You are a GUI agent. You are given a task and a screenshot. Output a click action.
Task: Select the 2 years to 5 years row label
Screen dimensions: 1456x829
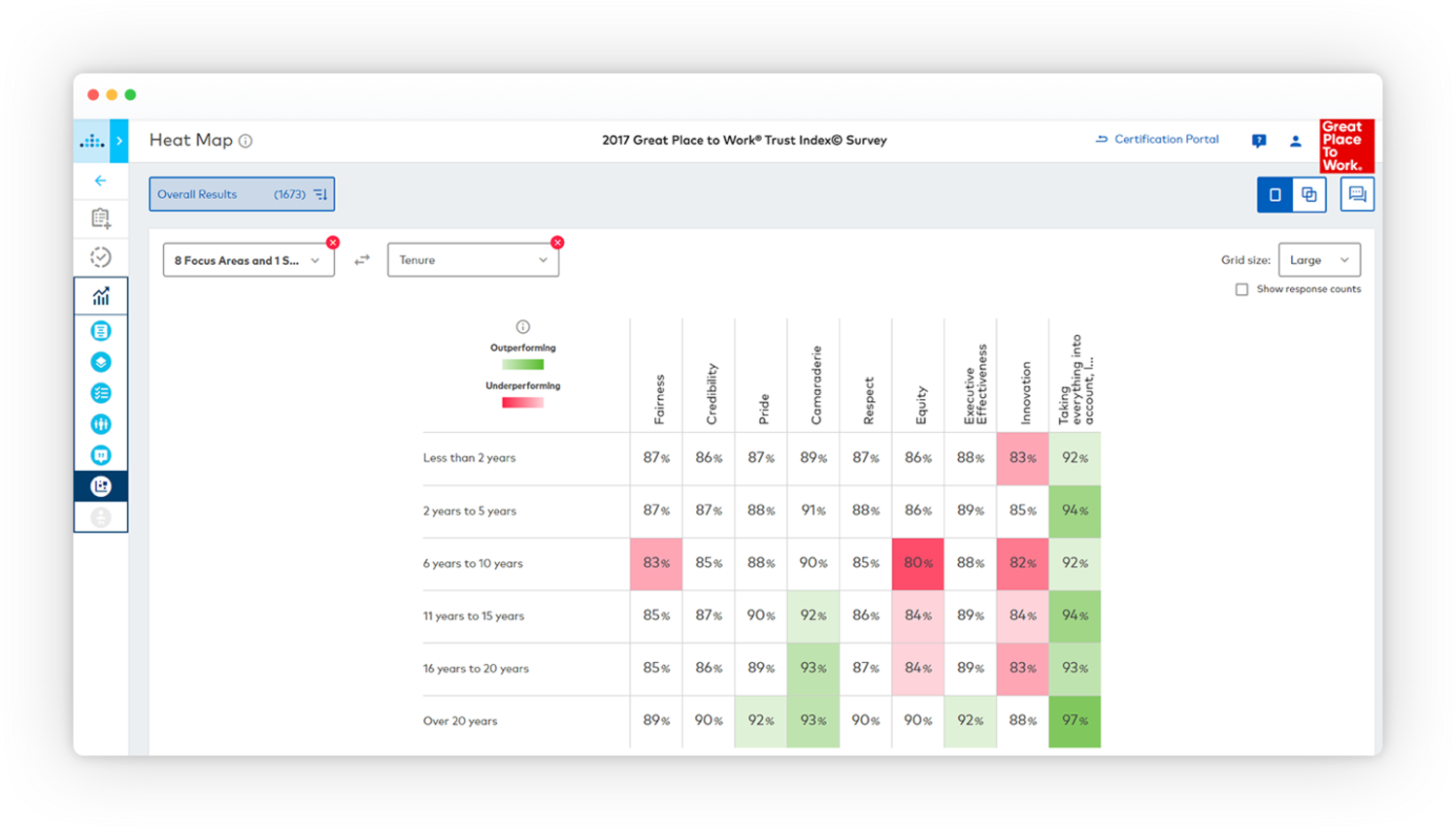coord(470,511)
